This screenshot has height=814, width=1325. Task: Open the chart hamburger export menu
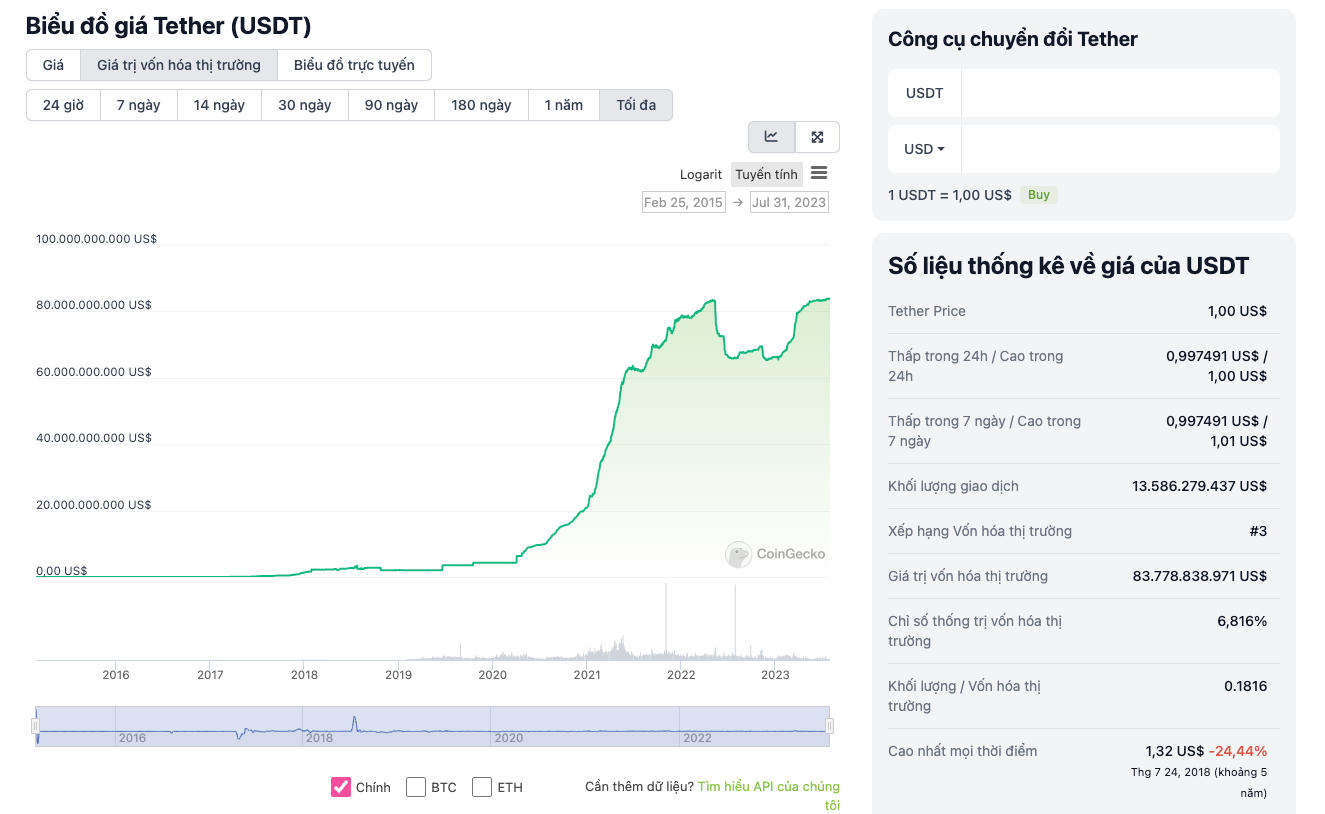coord(819,173)
